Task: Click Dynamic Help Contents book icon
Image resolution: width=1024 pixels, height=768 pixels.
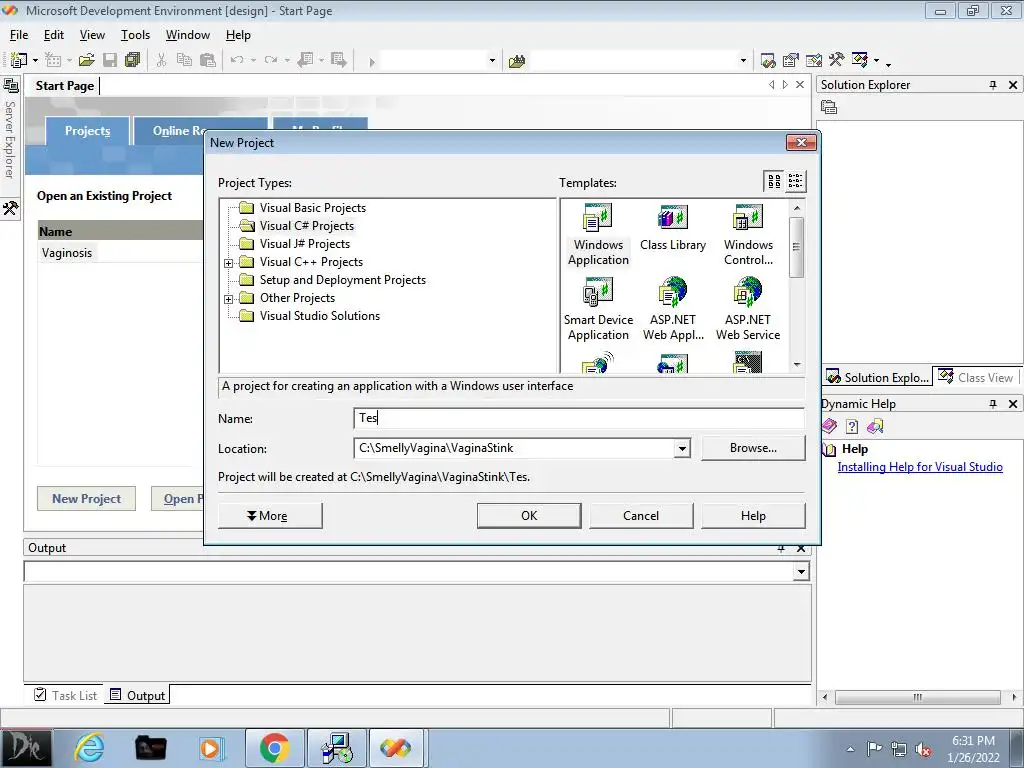Action: pyautogui.click(x=829, y=426)
